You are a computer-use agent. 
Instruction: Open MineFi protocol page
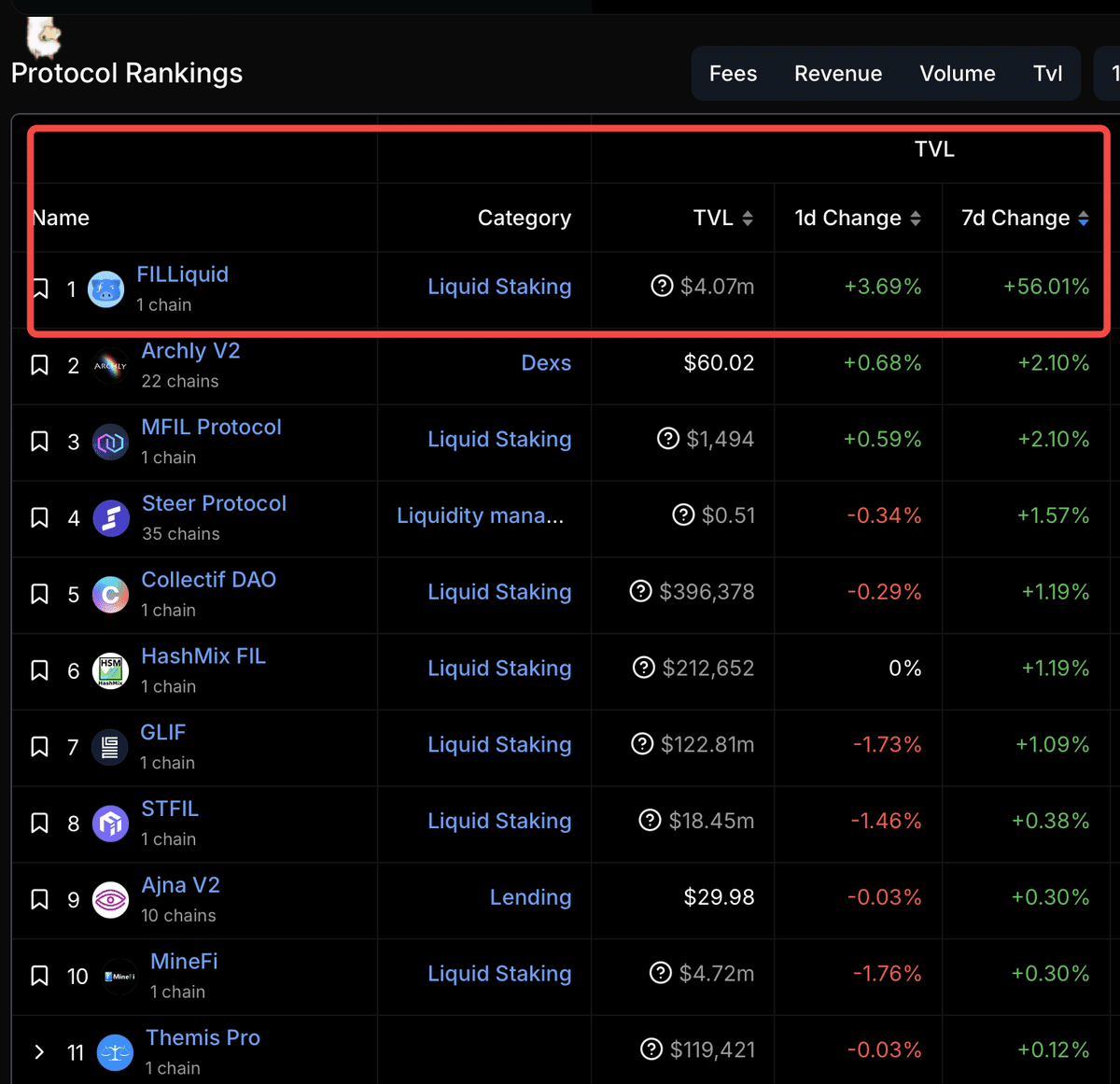[184, 962]
